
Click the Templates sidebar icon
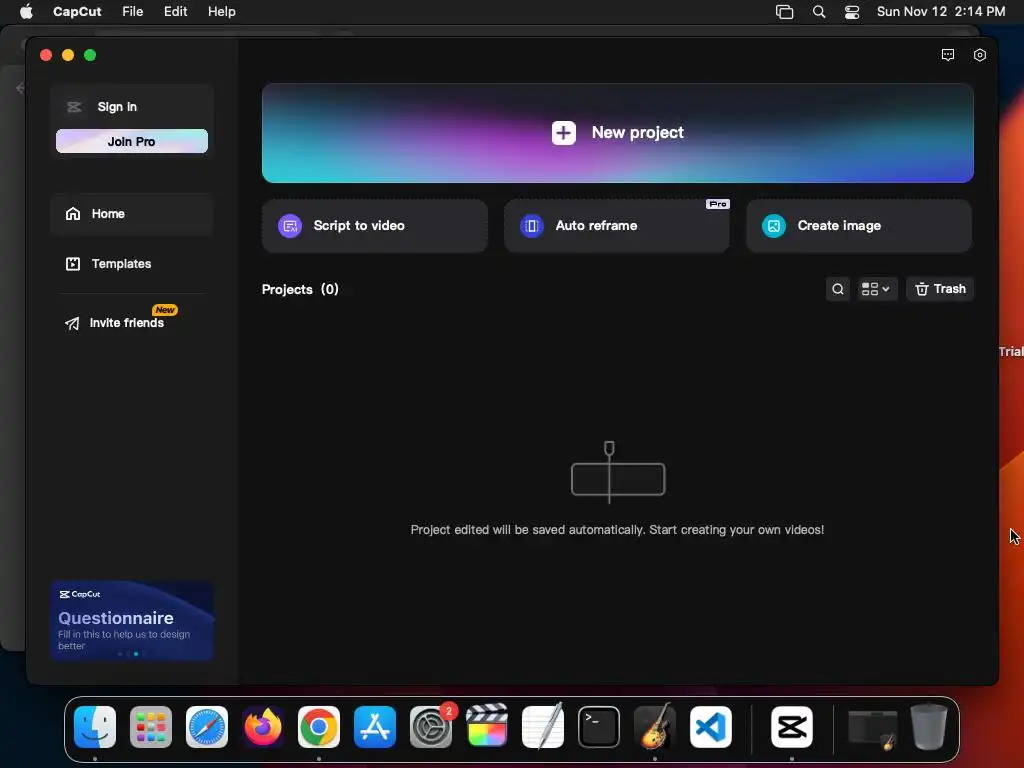tap(72, 264)
